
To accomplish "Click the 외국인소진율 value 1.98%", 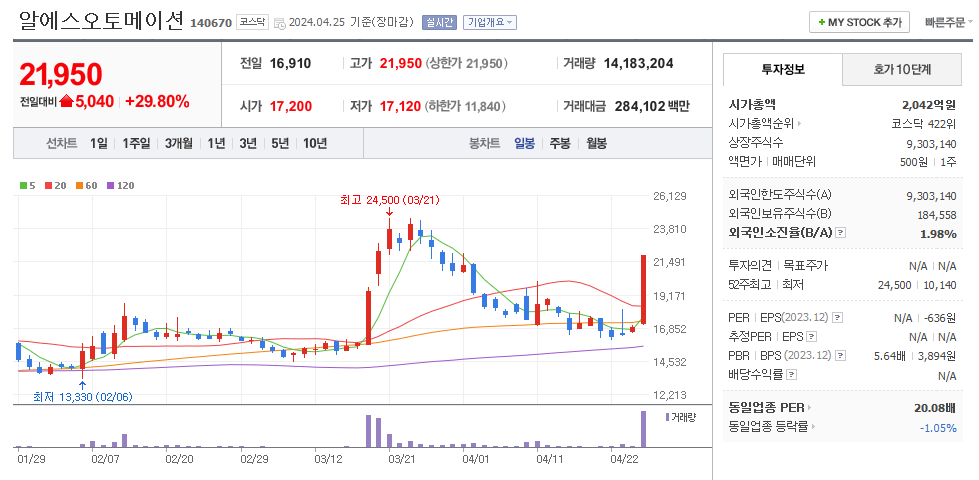I will click(x=938, y=233).
